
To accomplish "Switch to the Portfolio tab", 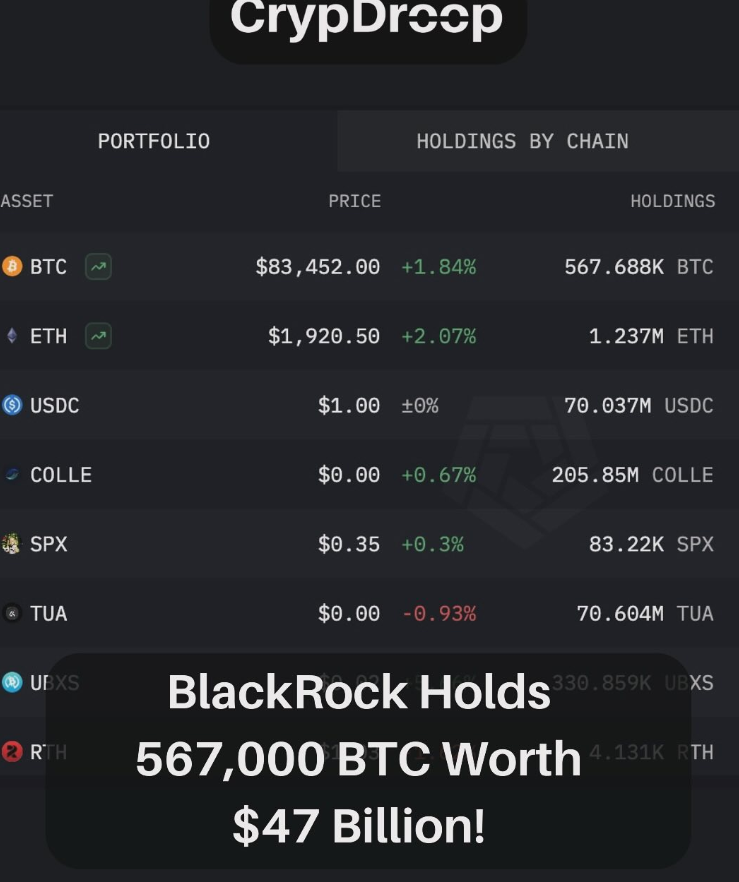I will click(154, 141).
